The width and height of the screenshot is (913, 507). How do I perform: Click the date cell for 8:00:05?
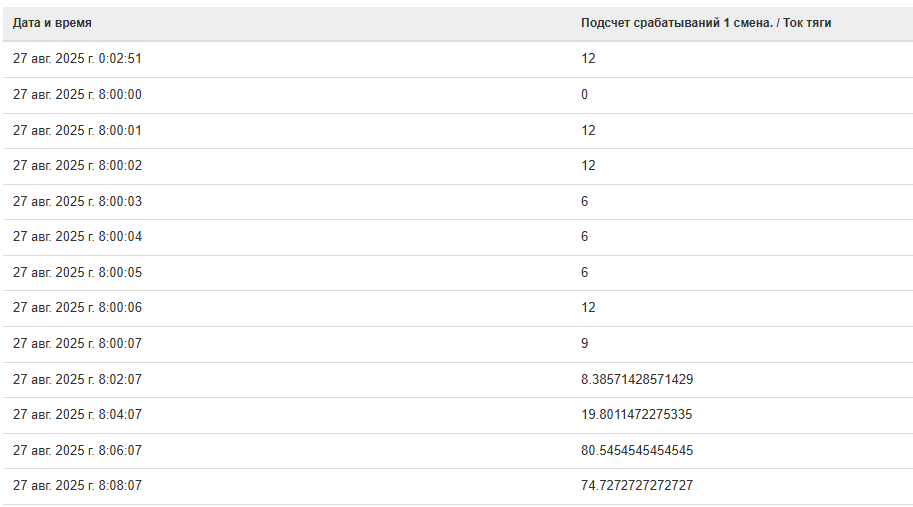click(78, 273)
